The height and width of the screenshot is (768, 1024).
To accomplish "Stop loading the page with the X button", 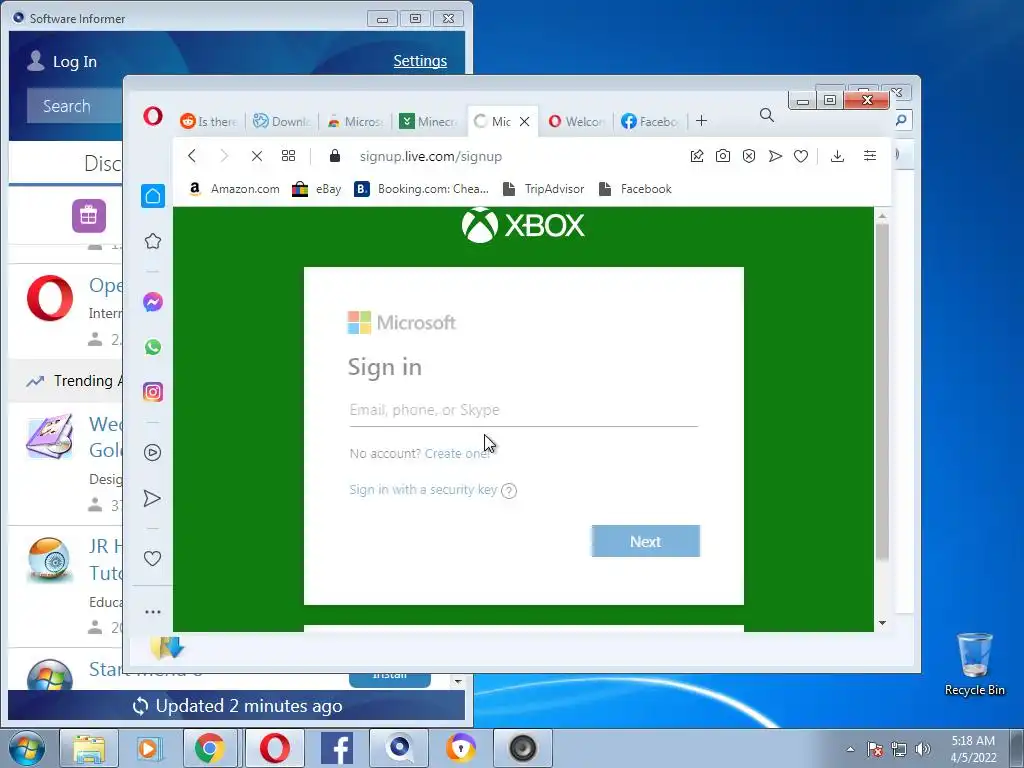I will pos(257,156).
